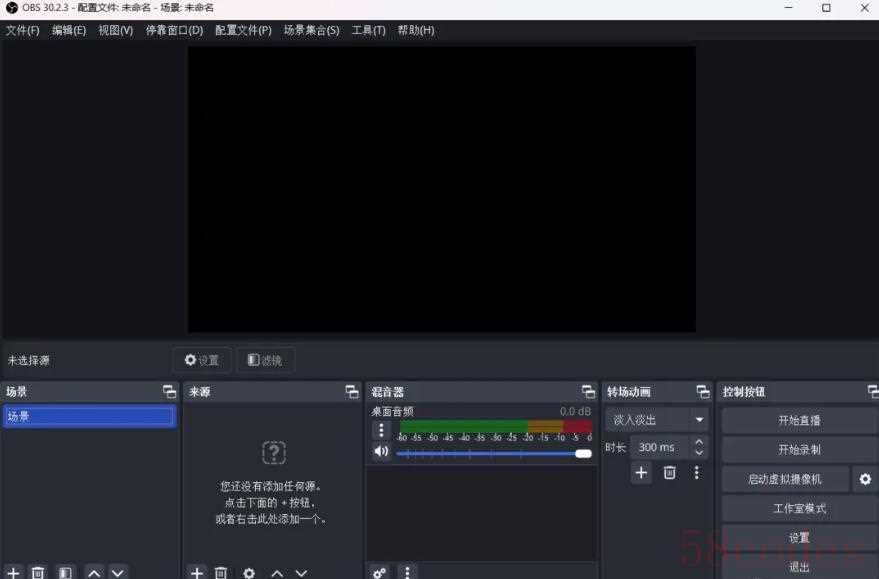Toggle 启动虚拟摄像机 virtual camera
Screen dimensions: 879x579
click(x=784, y=479)
